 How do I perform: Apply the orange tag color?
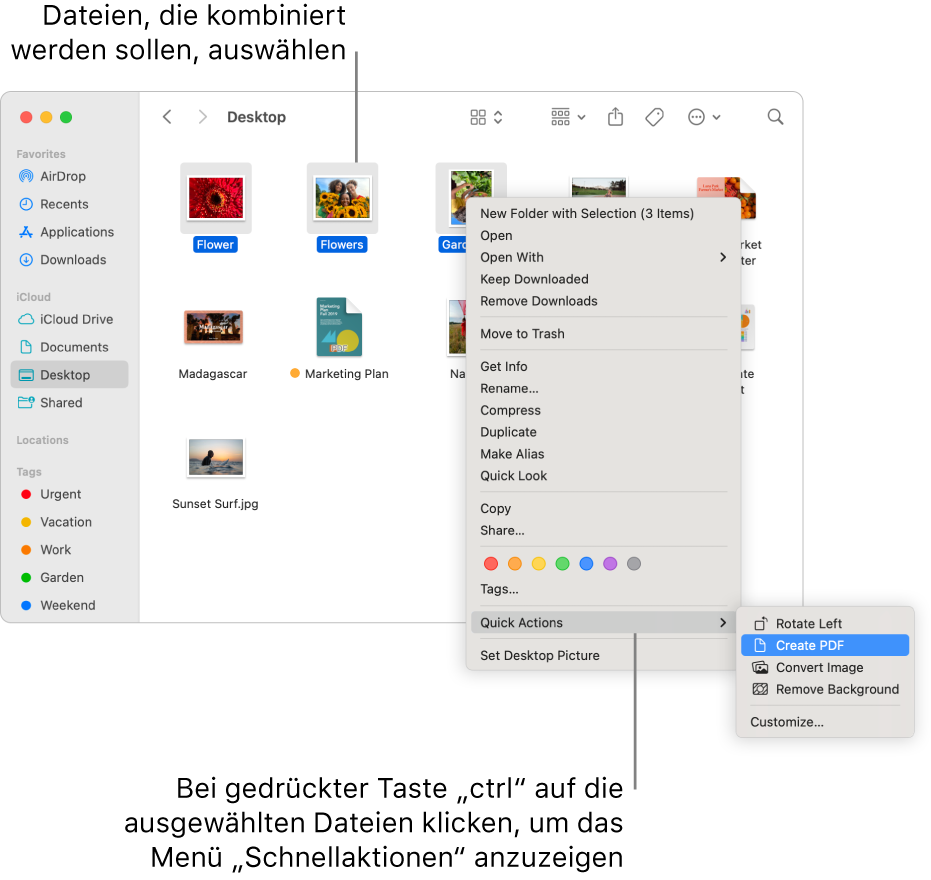tap(515, 564)
